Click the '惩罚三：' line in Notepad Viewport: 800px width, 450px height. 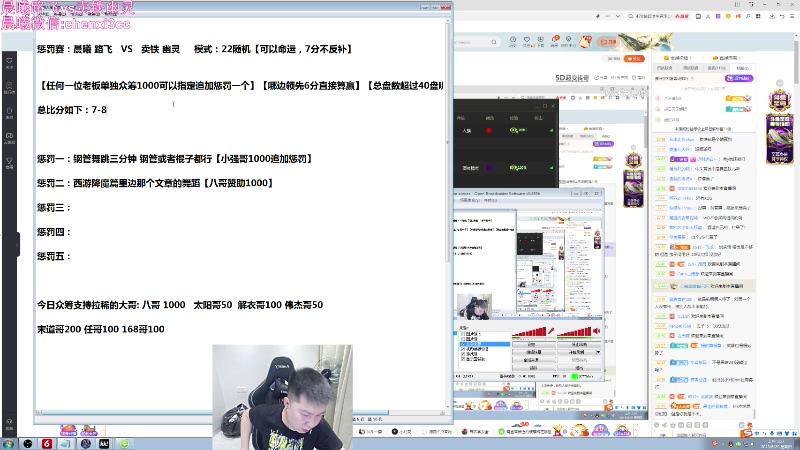pyautogui.click(x=54, y=208)
